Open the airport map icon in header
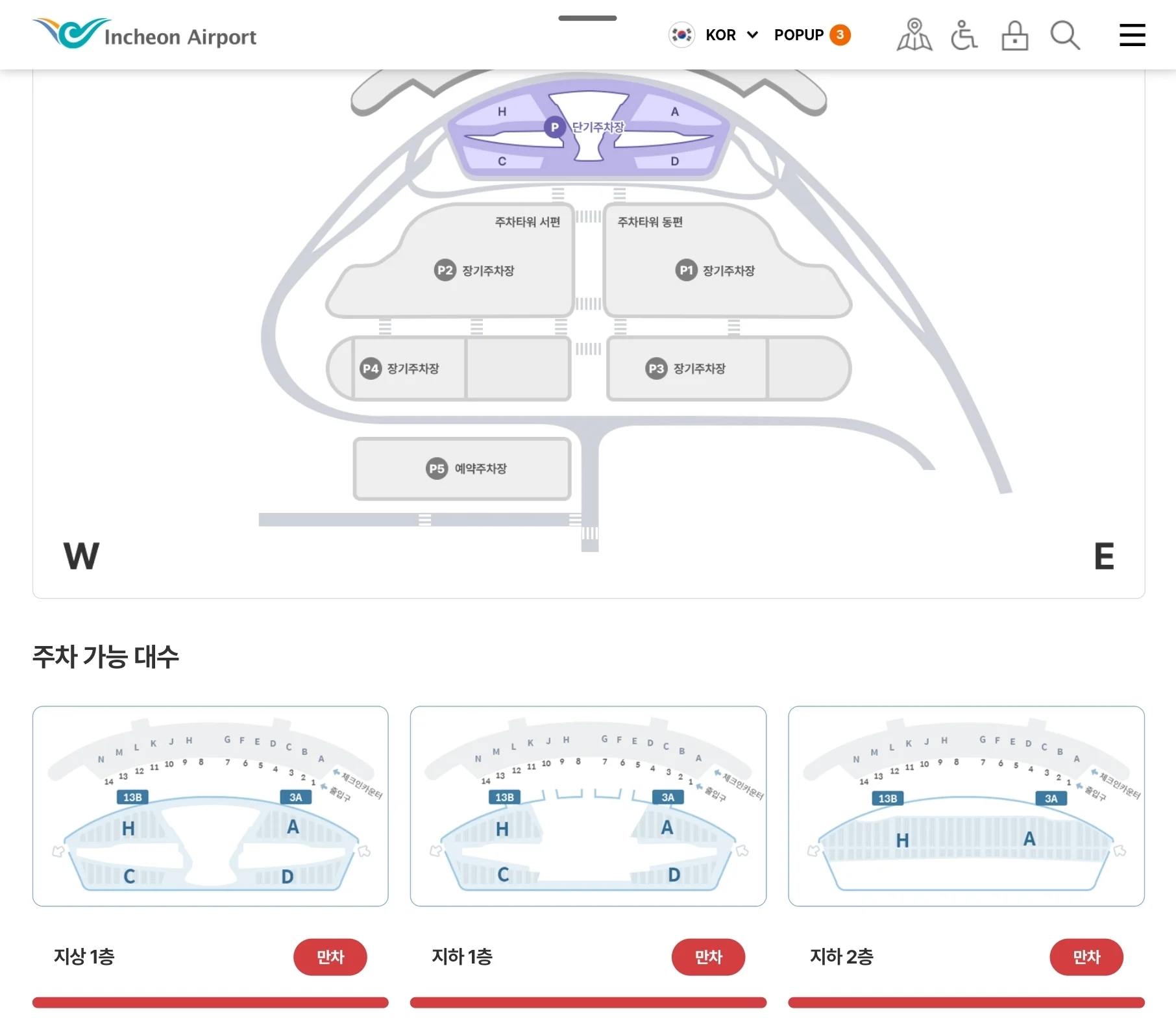 point(914,35)
